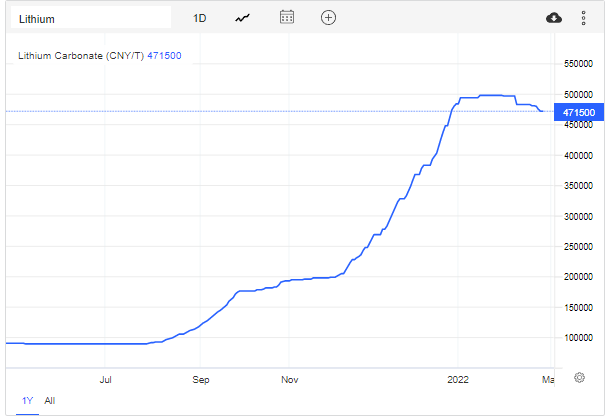Click the Nov x-axis label
The image size is (614, 420).
(x=289, y=380)
